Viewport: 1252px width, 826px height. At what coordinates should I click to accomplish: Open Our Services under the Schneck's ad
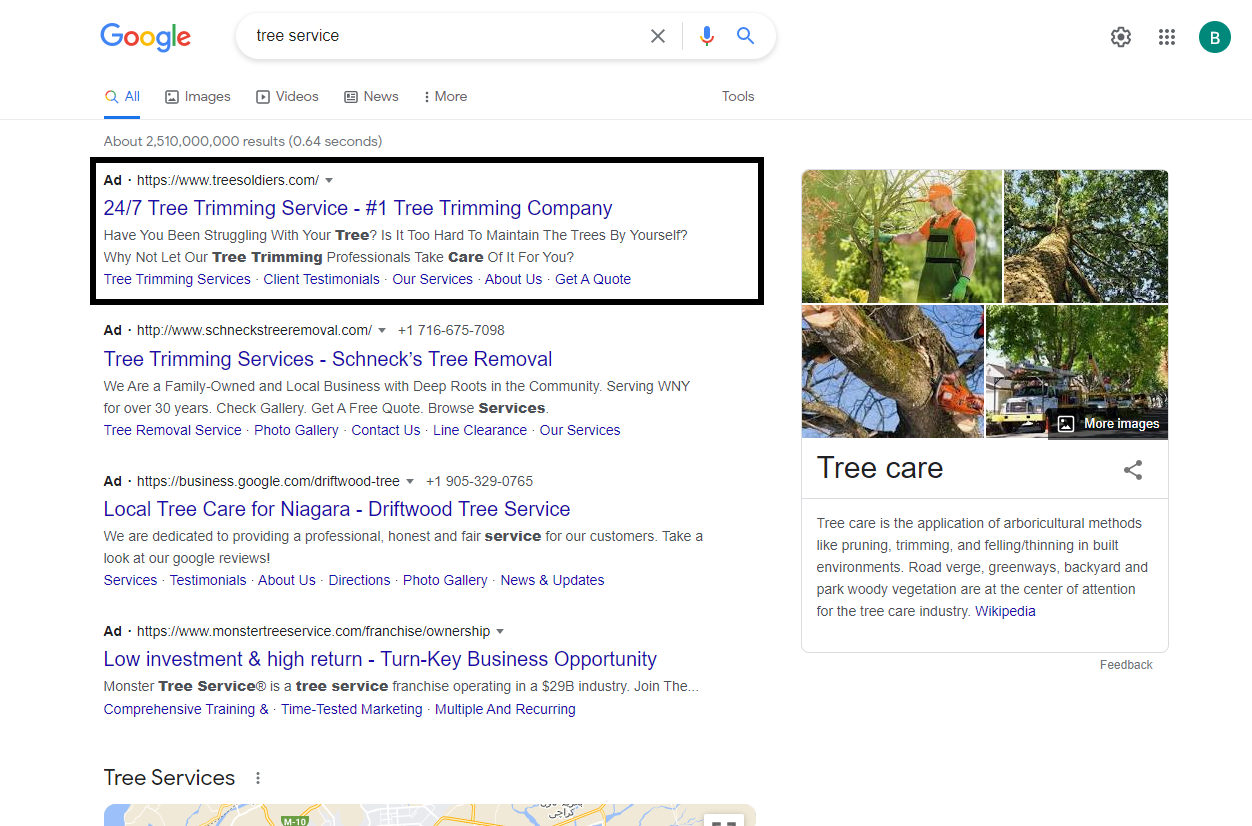[x=580, y=430]
